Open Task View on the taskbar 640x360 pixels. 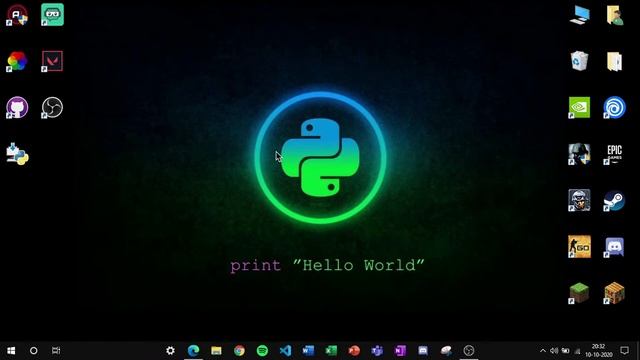click(56, 351)
